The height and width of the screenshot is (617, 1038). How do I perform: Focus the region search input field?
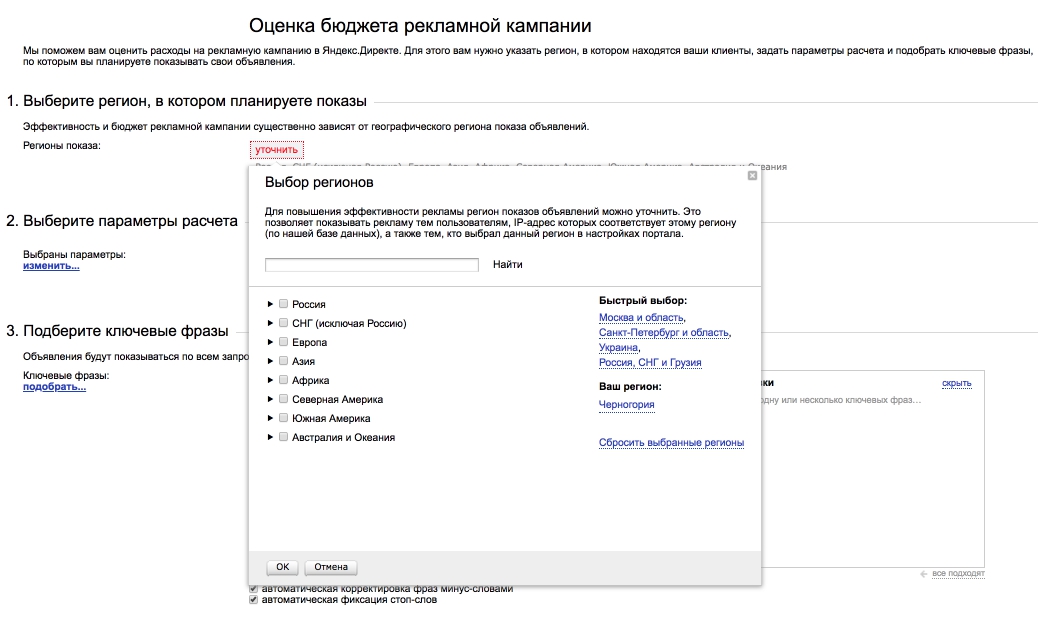point(371,265)
